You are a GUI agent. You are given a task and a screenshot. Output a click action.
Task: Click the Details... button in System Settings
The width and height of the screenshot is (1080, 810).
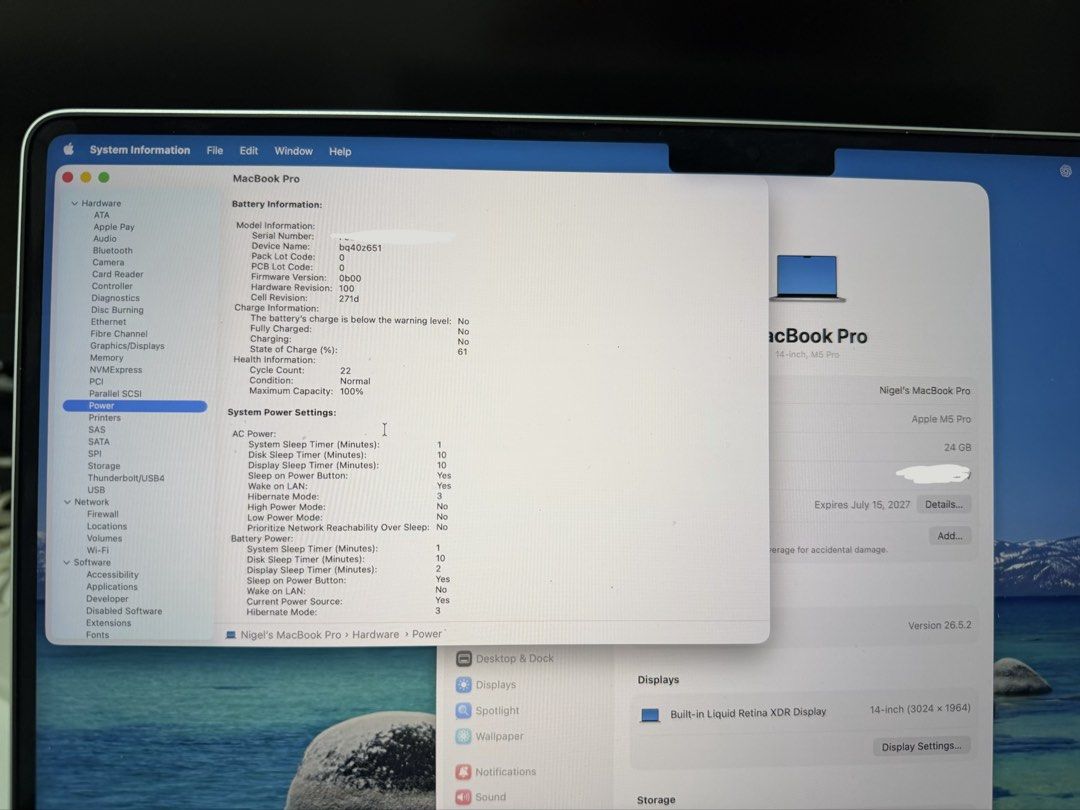(944, 505)
